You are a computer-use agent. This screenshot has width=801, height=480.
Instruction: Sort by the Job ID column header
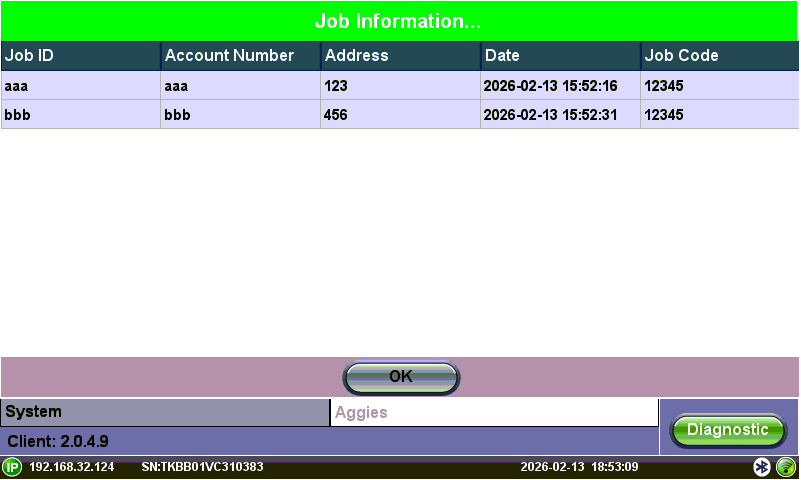(80, 56)
